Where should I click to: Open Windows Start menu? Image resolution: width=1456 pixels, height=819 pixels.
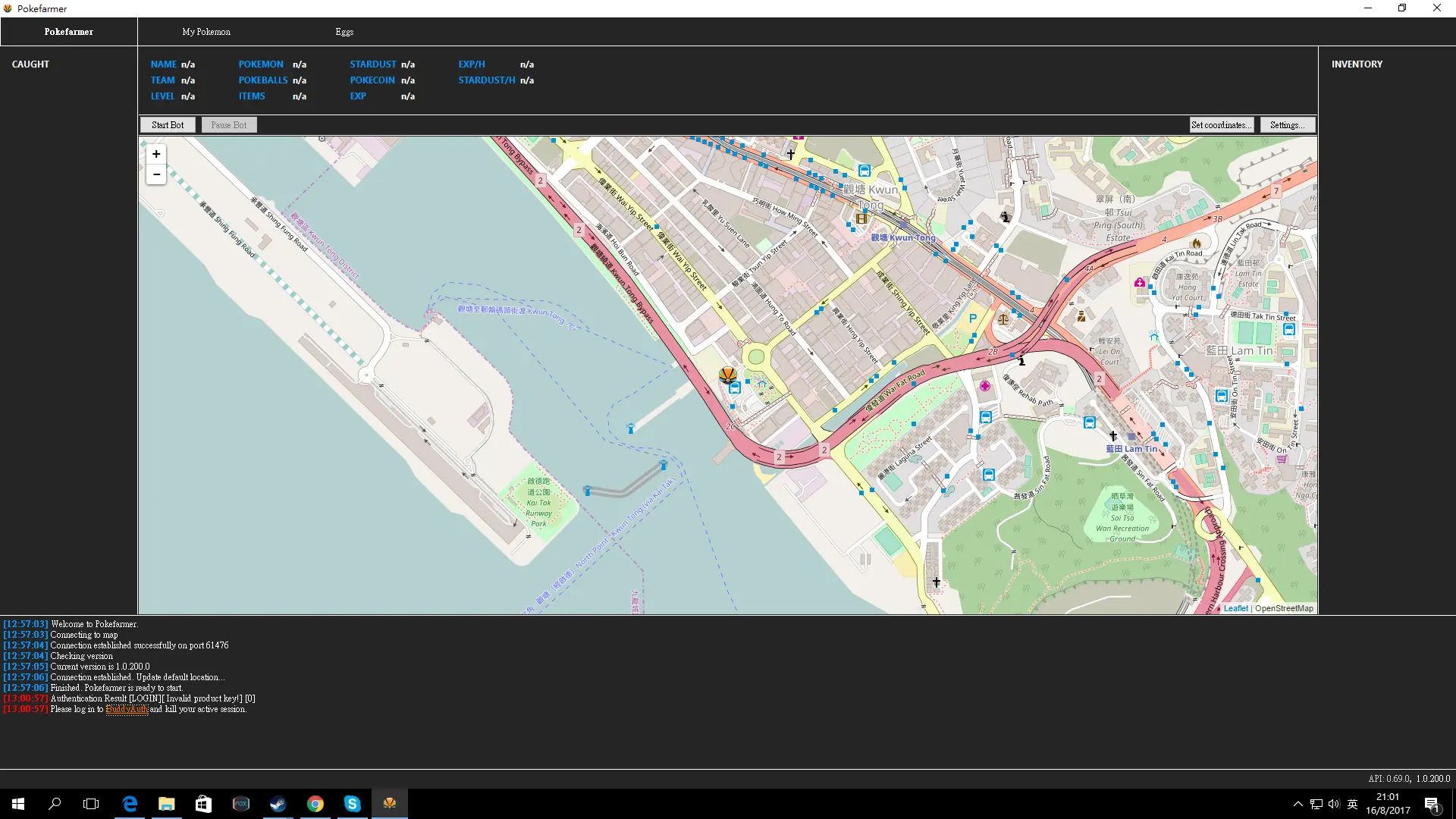coord(18,804)
